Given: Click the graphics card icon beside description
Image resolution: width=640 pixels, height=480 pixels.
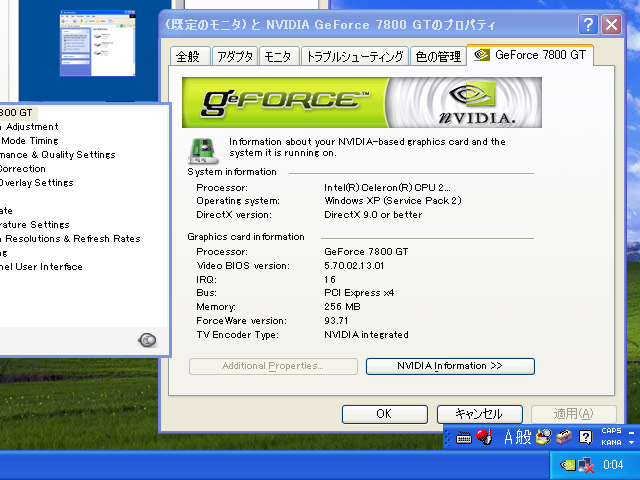Looking at the screenshot, I should tap(203, 151).
